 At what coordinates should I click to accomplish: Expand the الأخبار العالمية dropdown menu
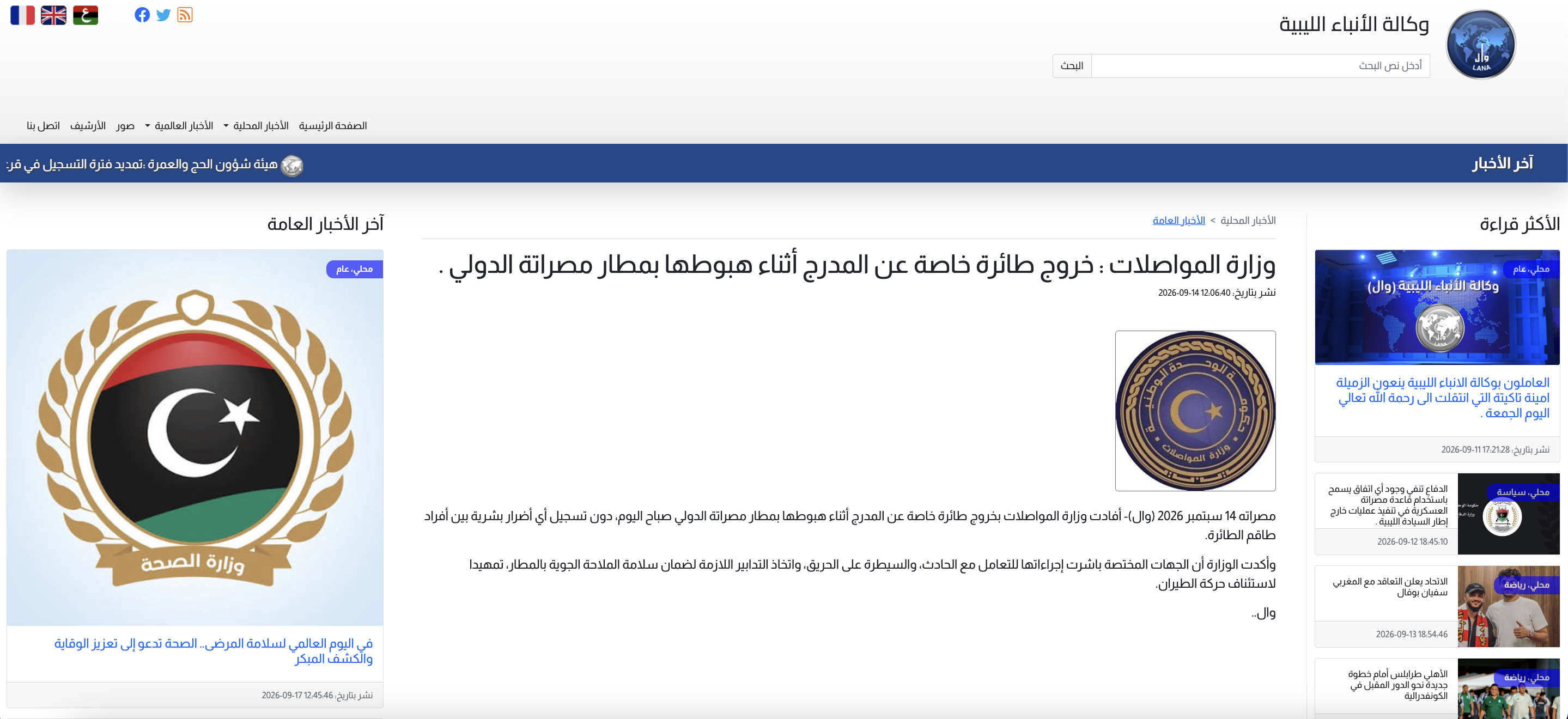click(179, 125)
